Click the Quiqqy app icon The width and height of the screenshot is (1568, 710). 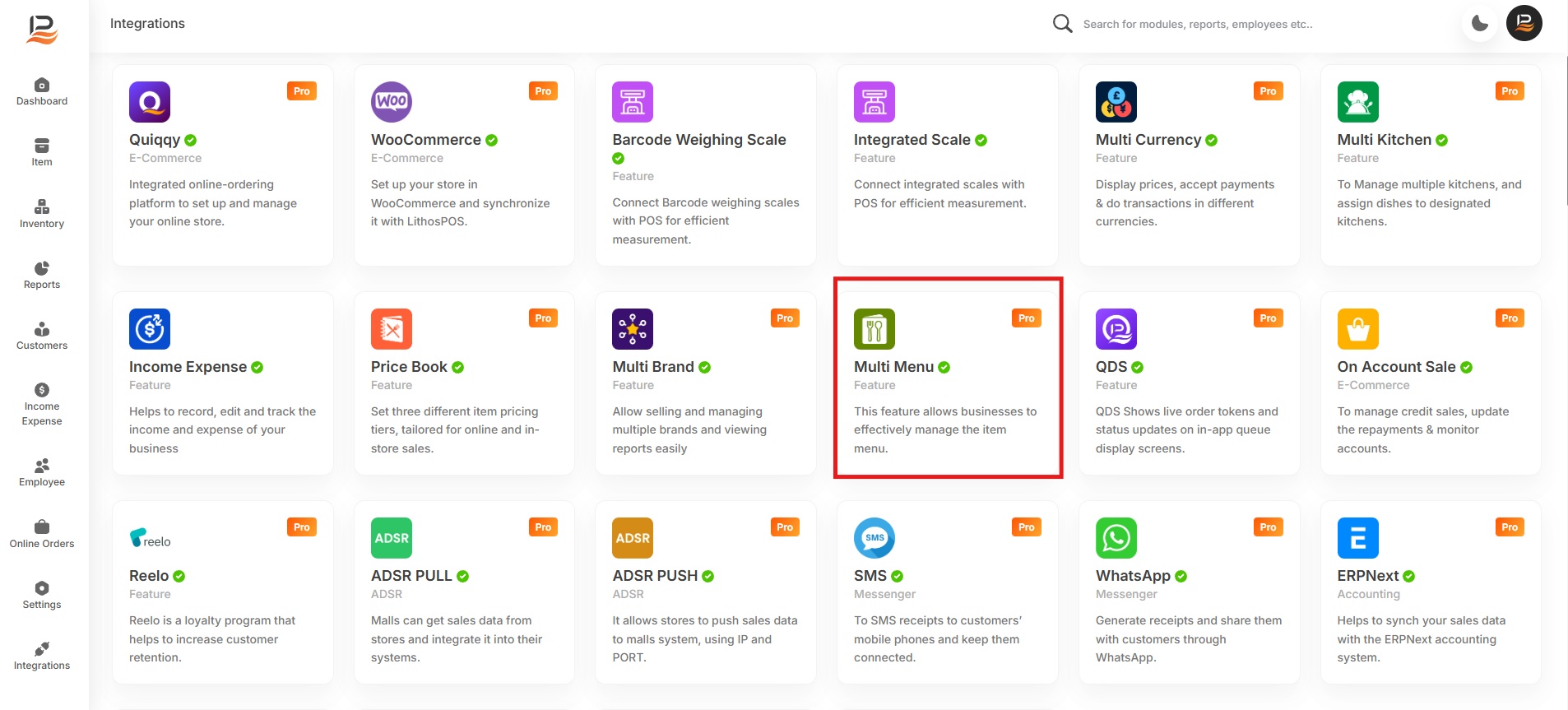point(150,102)
